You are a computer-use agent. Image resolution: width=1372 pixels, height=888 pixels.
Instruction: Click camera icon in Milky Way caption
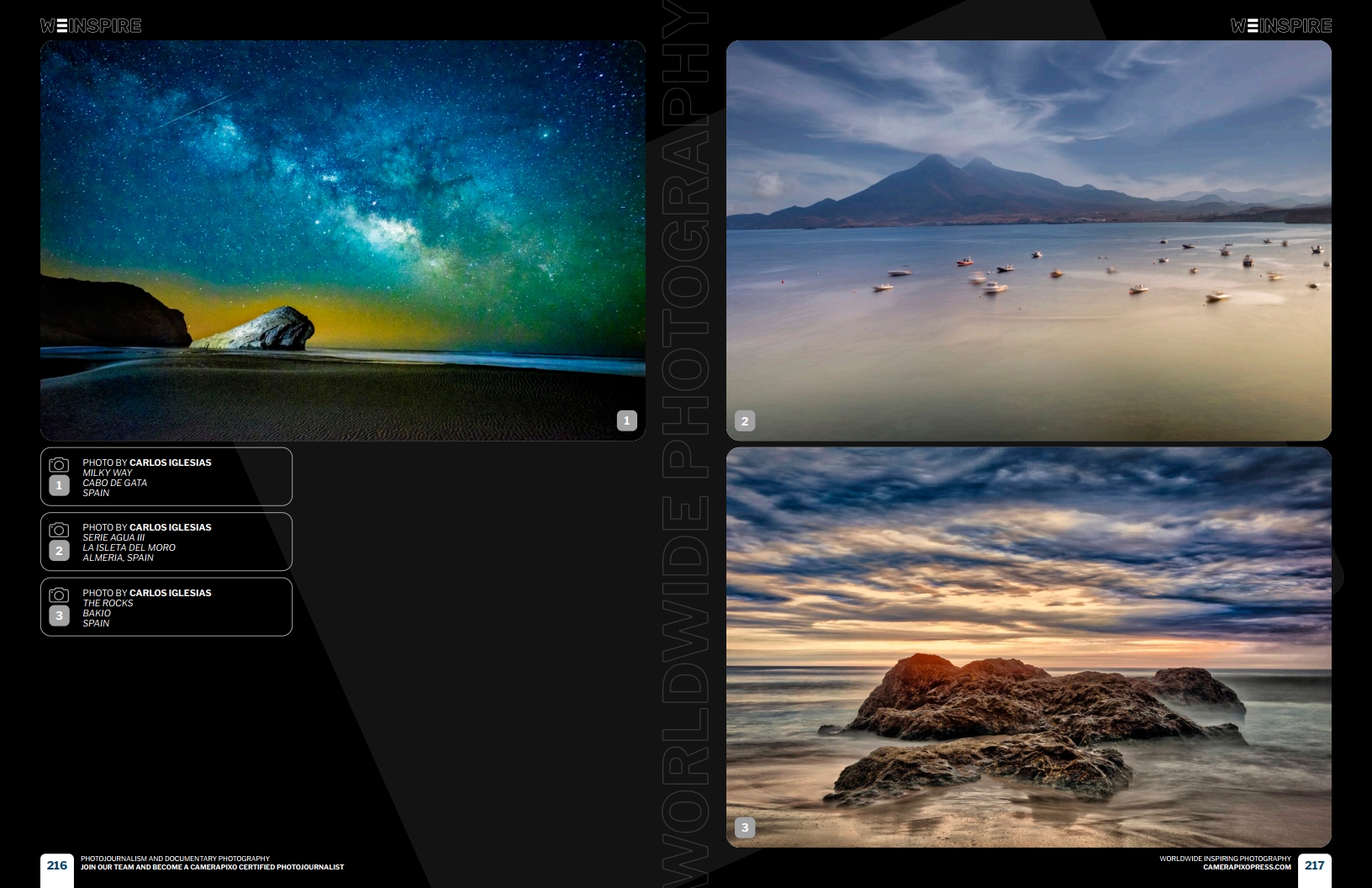tap(59, 465)
